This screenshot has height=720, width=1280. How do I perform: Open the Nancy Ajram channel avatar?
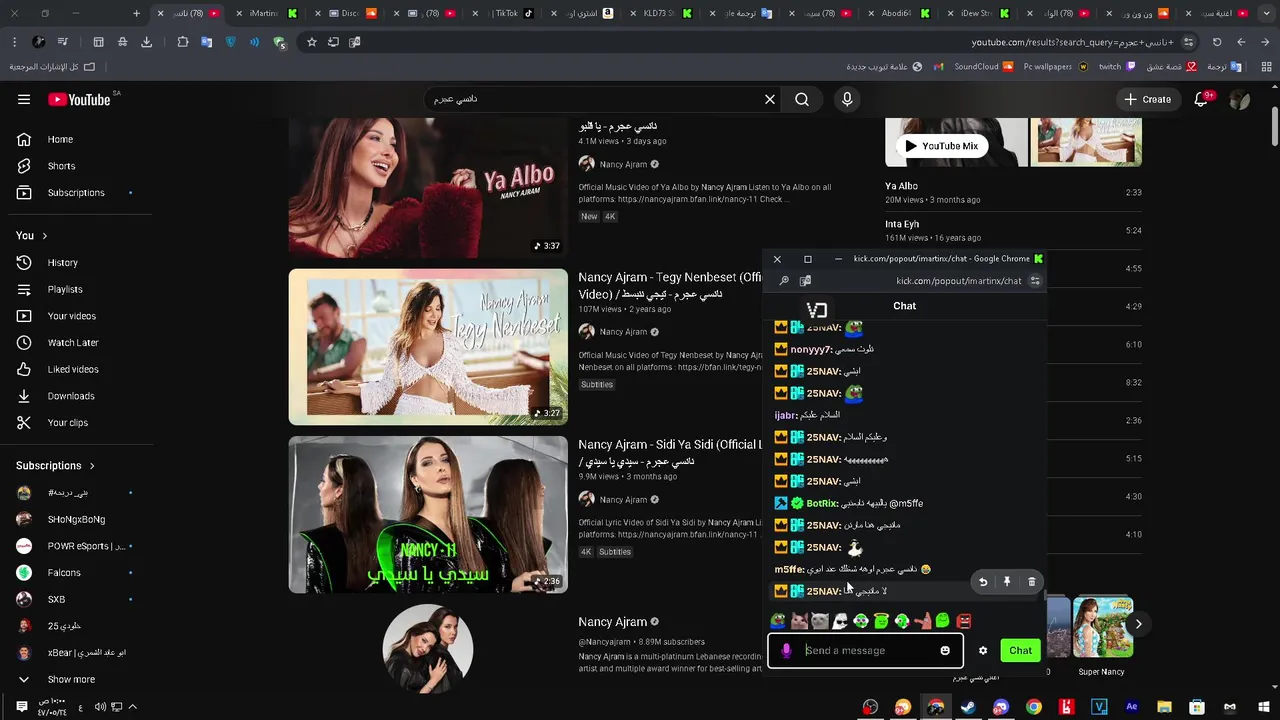[428, 649]
